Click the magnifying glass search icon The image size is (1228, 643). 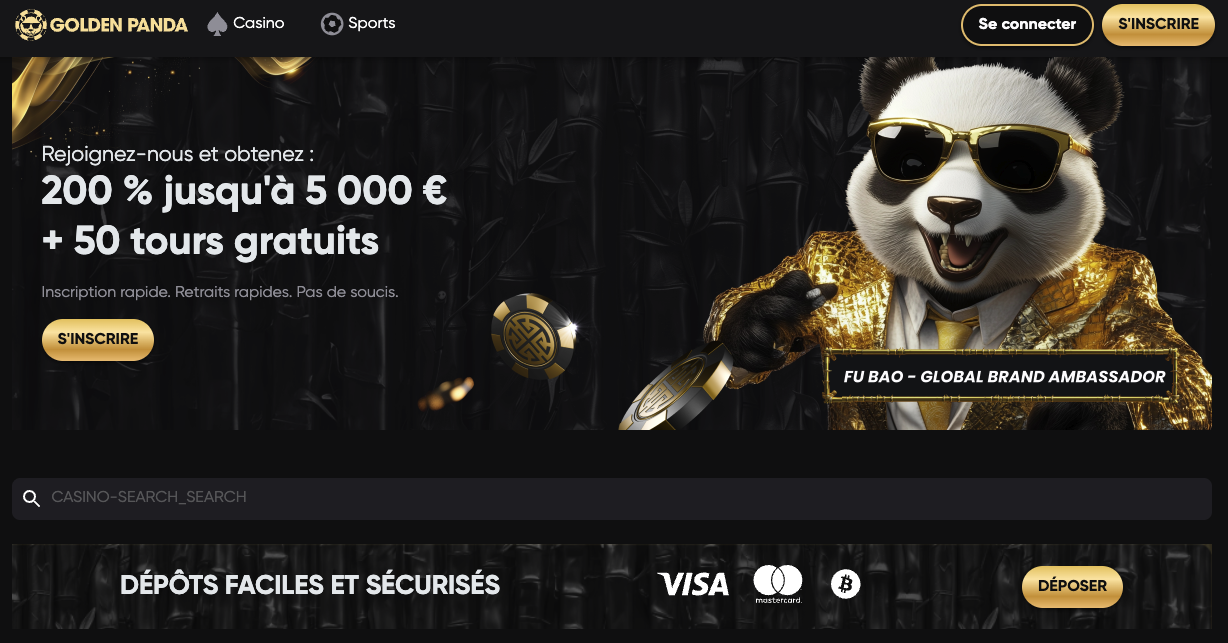[31, 498]
